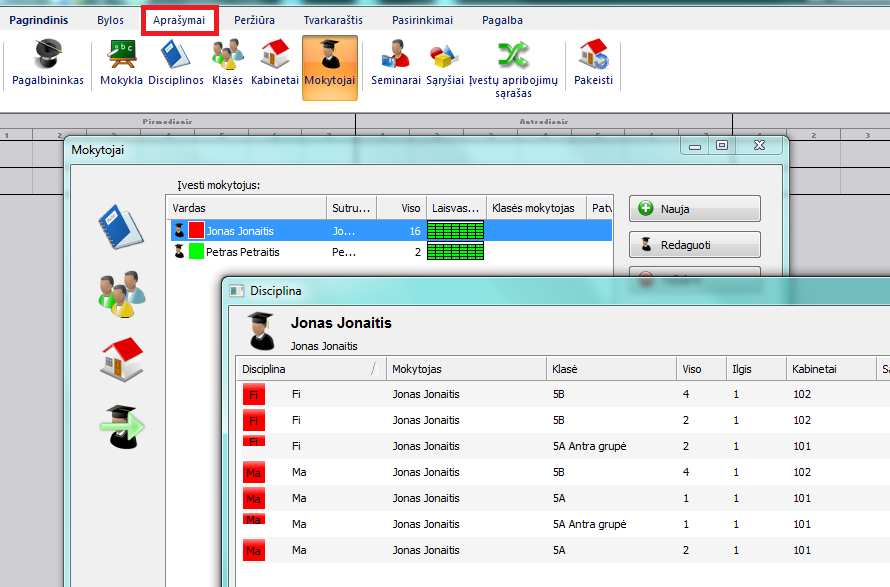The width and height of the screenshot is (890, 587).
Task: Open Įvestų apribojimų sąrašas
Action: click(x=513, y=67)
